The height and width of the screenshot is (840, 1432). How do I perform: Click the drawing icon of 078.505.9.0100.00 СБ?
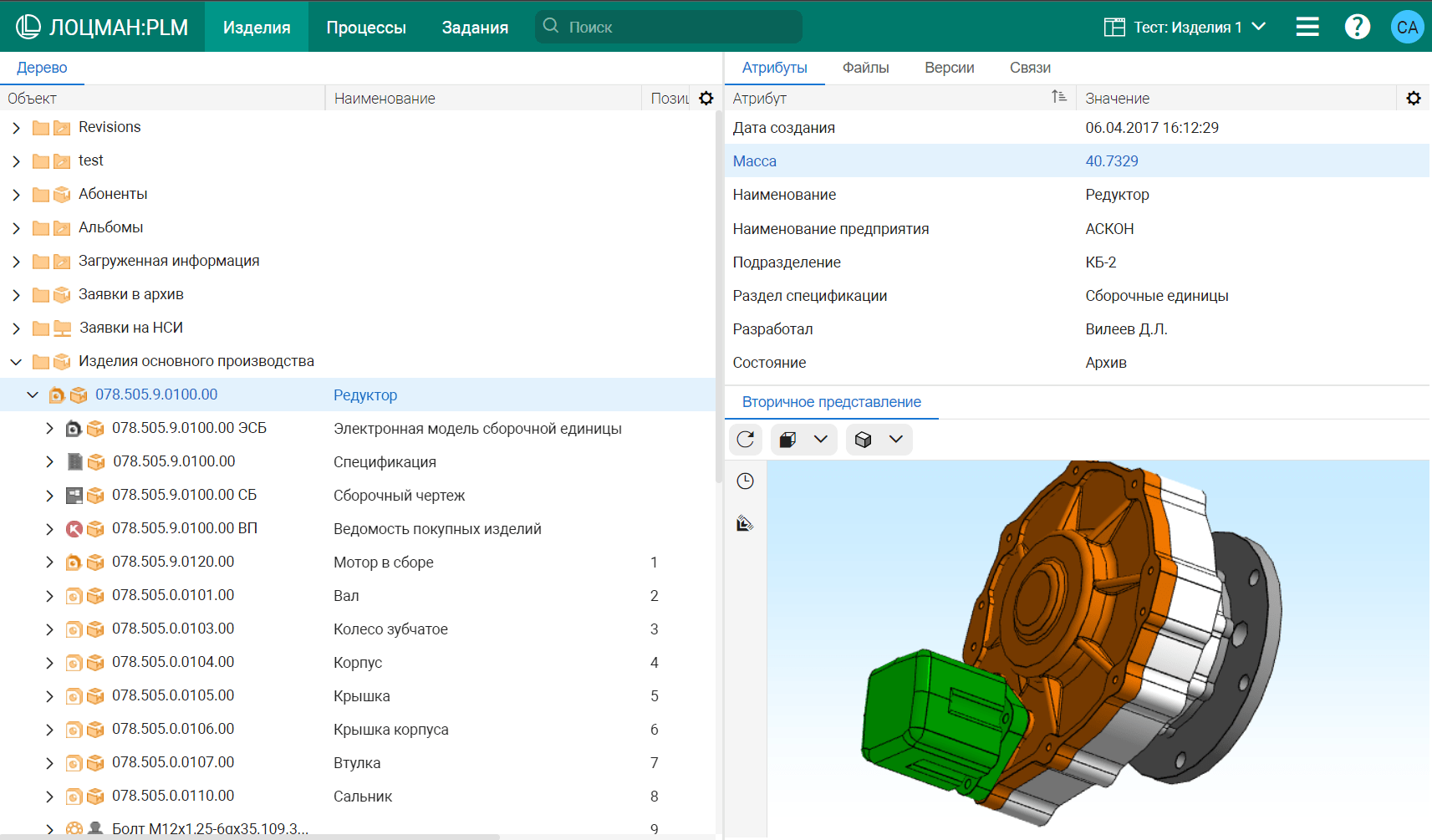pos(74,496)
